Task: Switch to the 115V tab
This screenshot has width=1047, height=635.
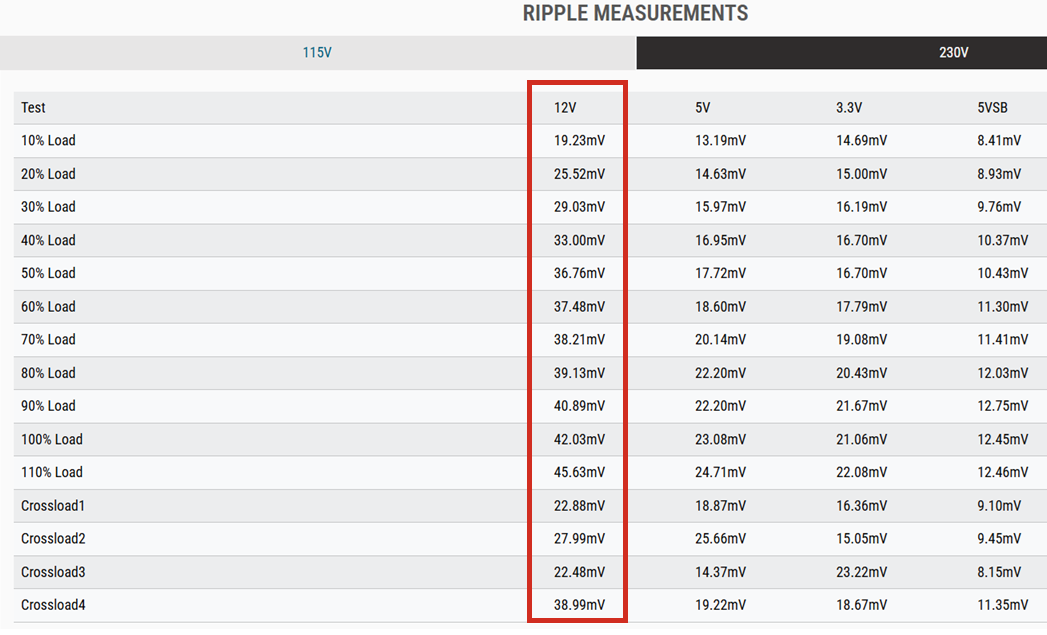Action: pyautogui.click(x=317, y=52)
